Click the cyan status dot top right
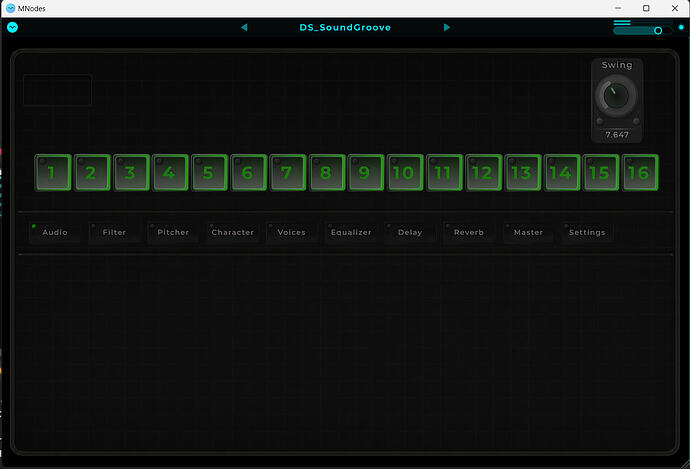Screen dimensions: 690x469 click(x=681, y=27)
